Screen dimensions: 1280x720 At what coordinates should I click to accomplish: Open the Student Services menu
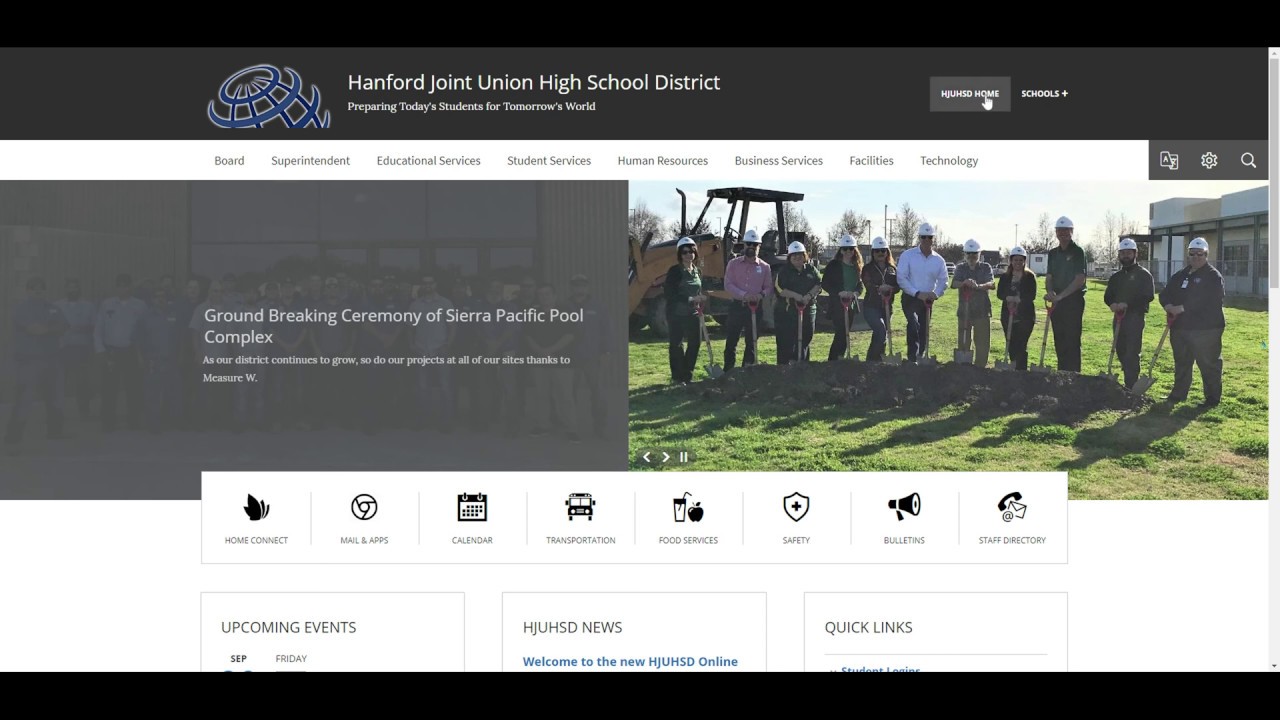pos(549,160)
